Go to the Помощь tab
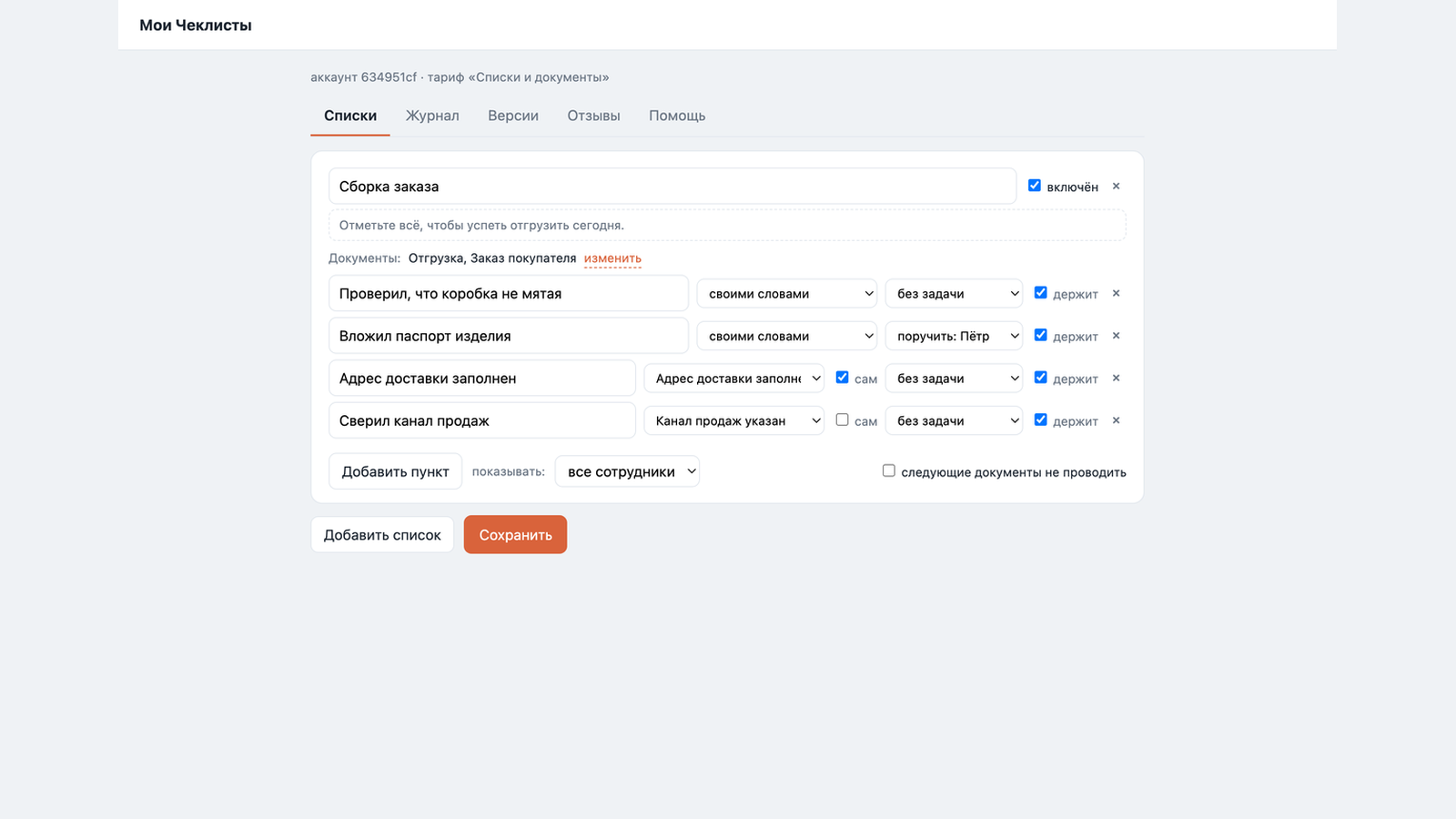Image resolution: width=1456 pixels, height=819 pixels. [x=677, y=116]
